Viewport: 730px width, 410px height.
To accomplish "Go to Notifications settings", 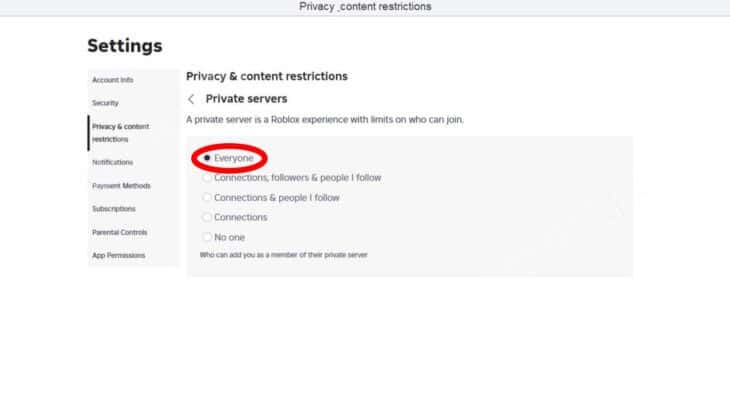I will point(113,162).
